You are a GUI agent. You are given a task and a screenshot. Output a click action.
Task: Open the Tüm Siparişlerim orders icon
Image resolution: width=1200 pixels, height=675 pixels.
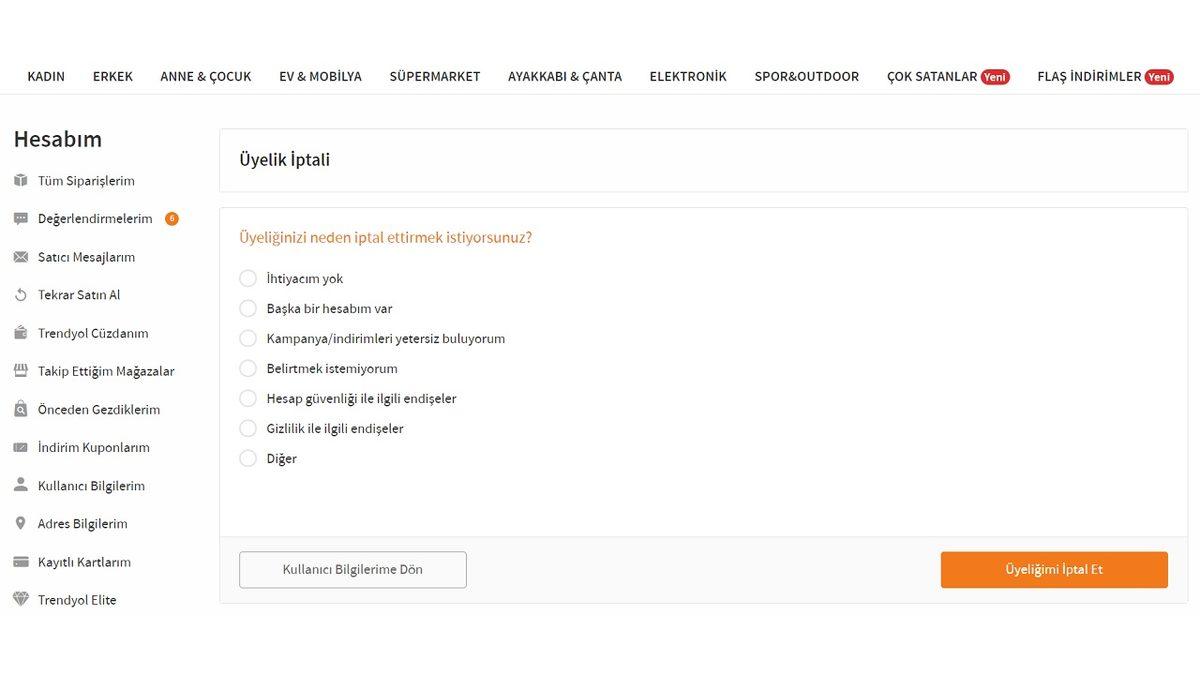20,180
